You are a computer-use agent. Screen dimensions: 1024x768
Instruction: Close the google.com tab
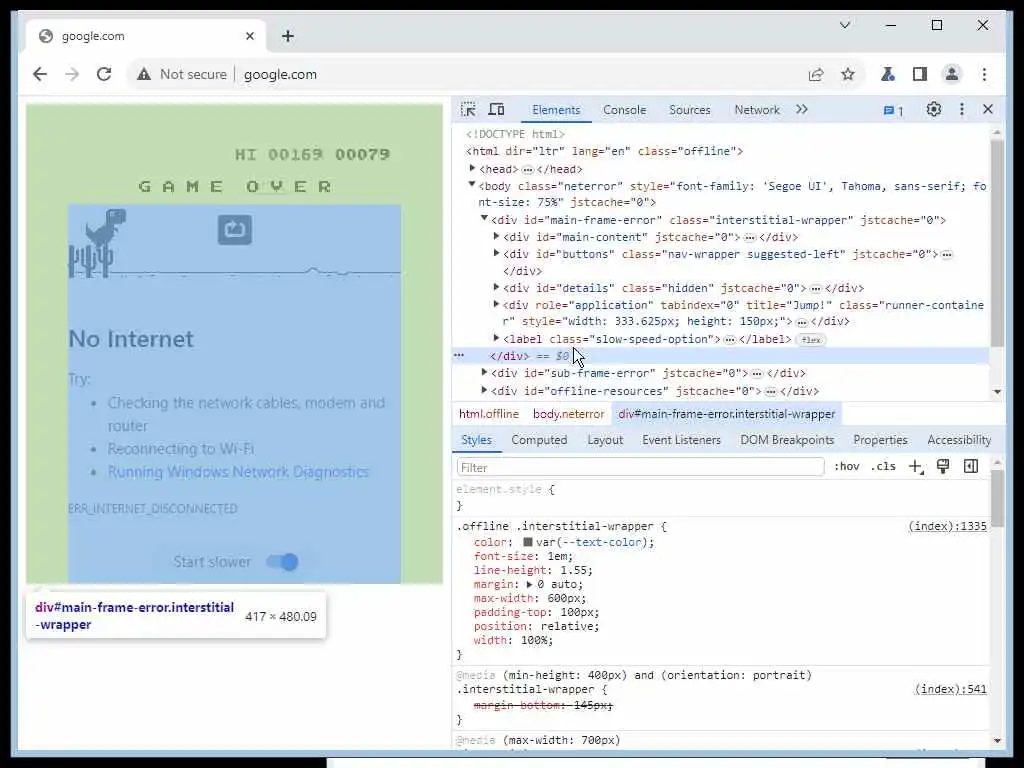249,36
